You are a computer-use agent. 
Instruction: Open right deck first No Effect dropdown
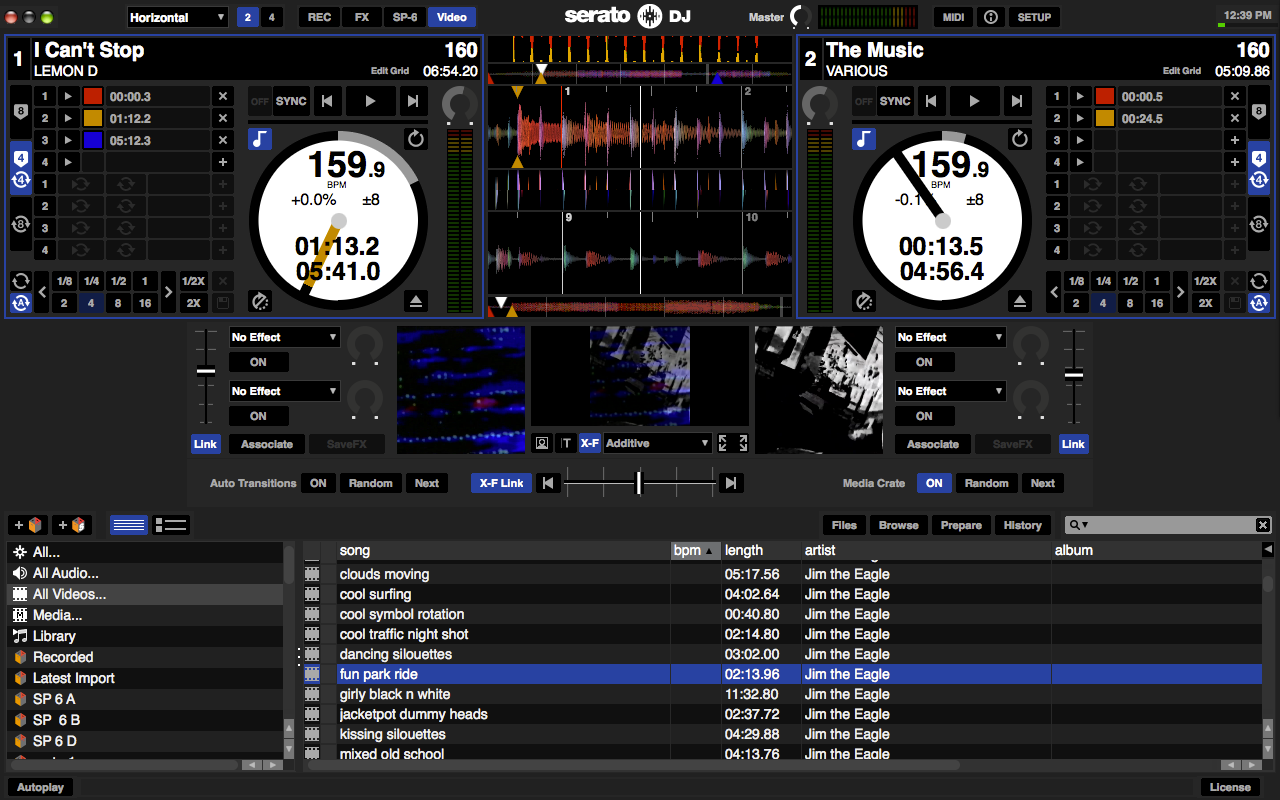click(x=951, y=337)
